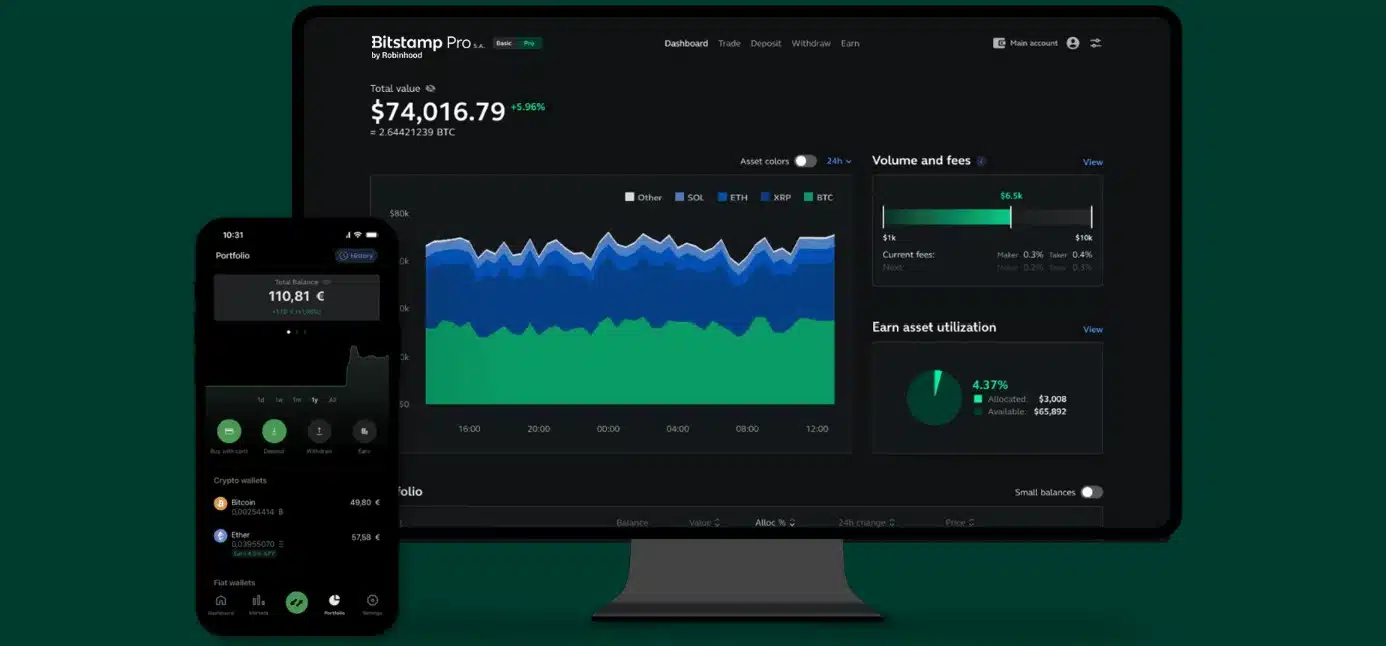The height and width of the screenshot is (646, 1386).
Task: Hide the Total value using the eye icon
Action: click(x=430, y=88)
